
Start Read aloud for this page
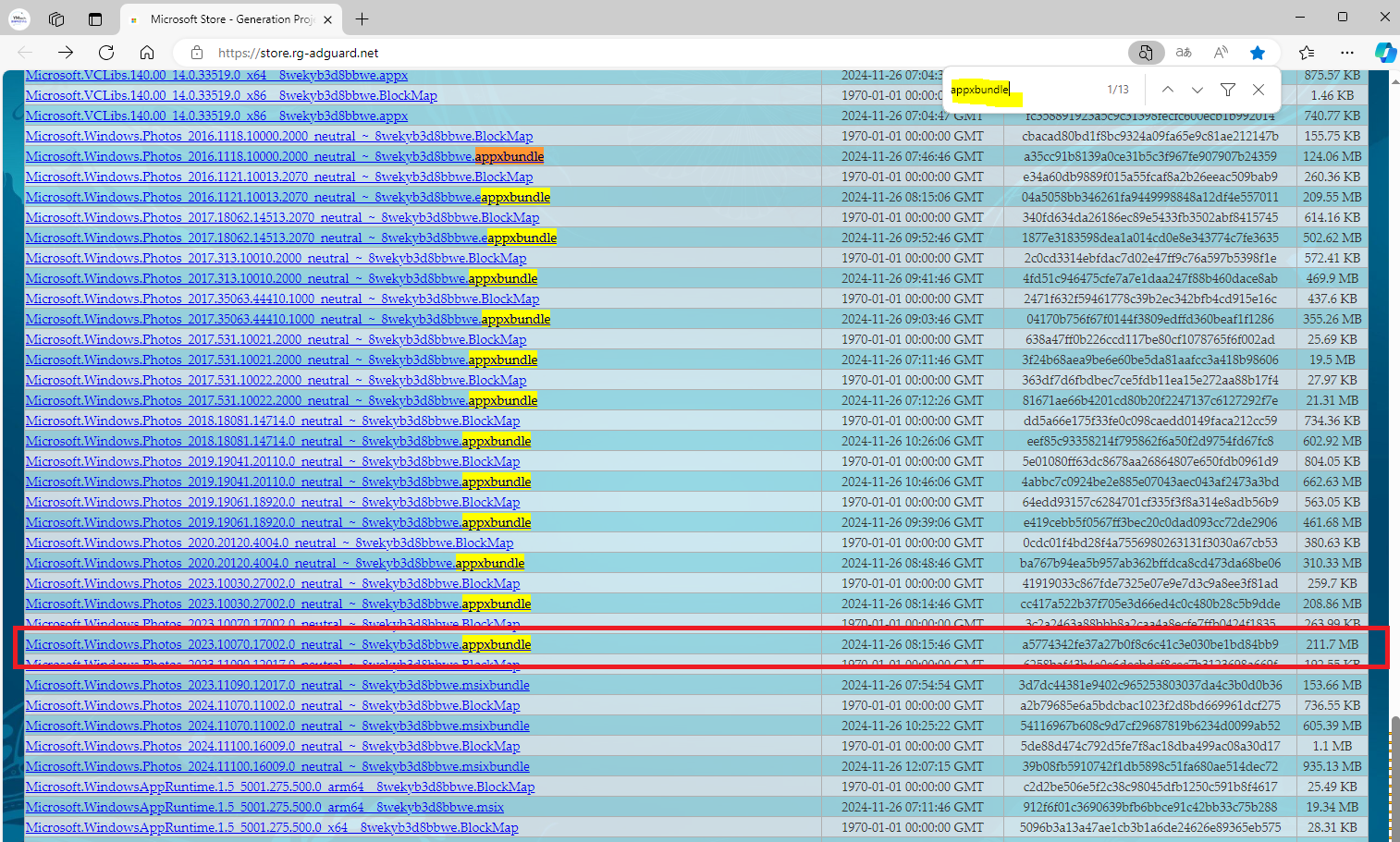tap(1221, 53)
